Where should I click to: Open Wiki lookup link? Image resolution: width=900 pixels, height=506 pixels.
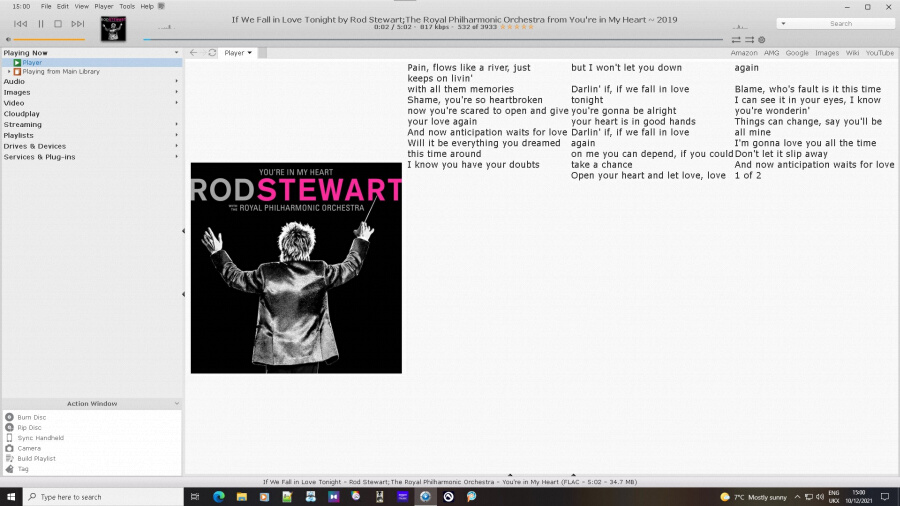point(852,53)
